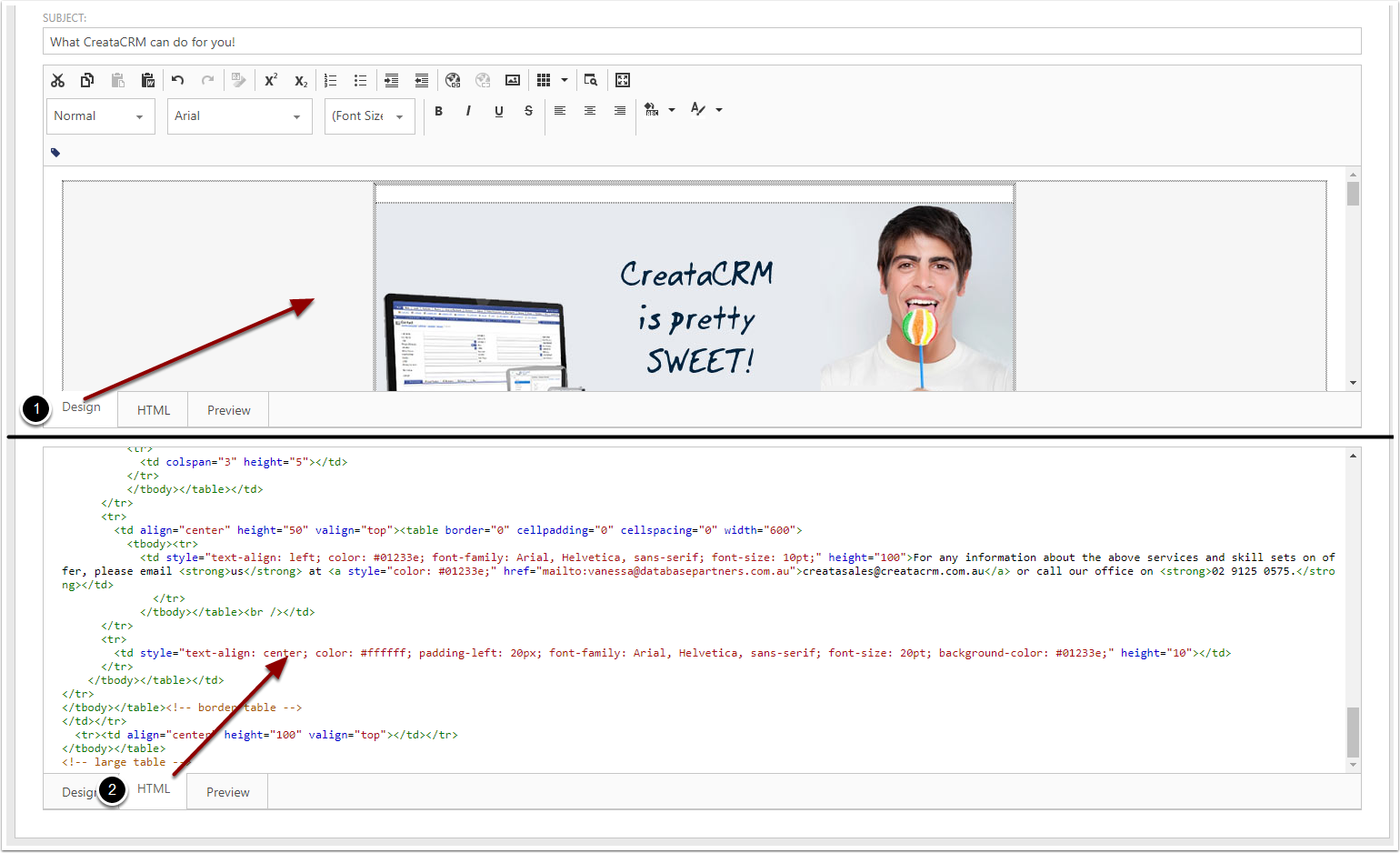Click Paste from Word icon
The height and width of the screenshot is (853, 1400).
[147, 80]
